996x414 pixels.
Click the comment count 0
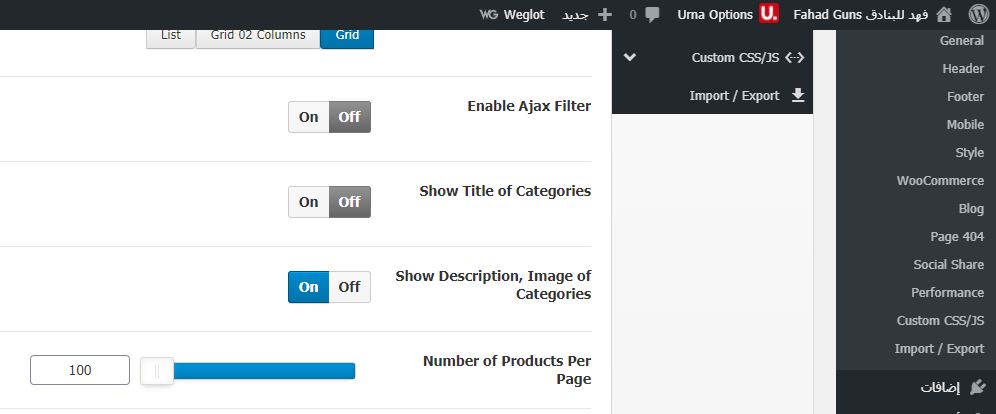point(633,15)
